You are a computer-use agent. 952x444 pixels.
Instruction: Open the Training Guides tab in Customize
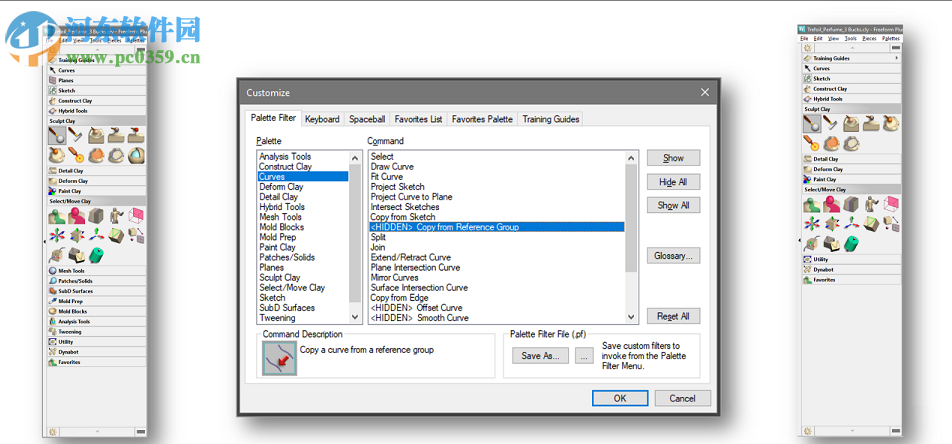click(x=551, y=119)
